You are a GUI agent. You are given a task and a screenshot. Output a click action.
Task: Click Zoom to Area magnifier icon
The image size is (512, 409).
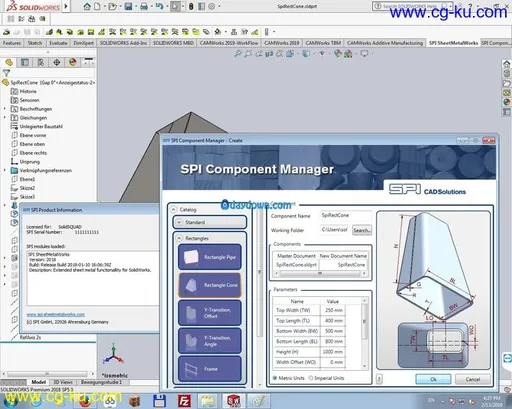[248, 53]
